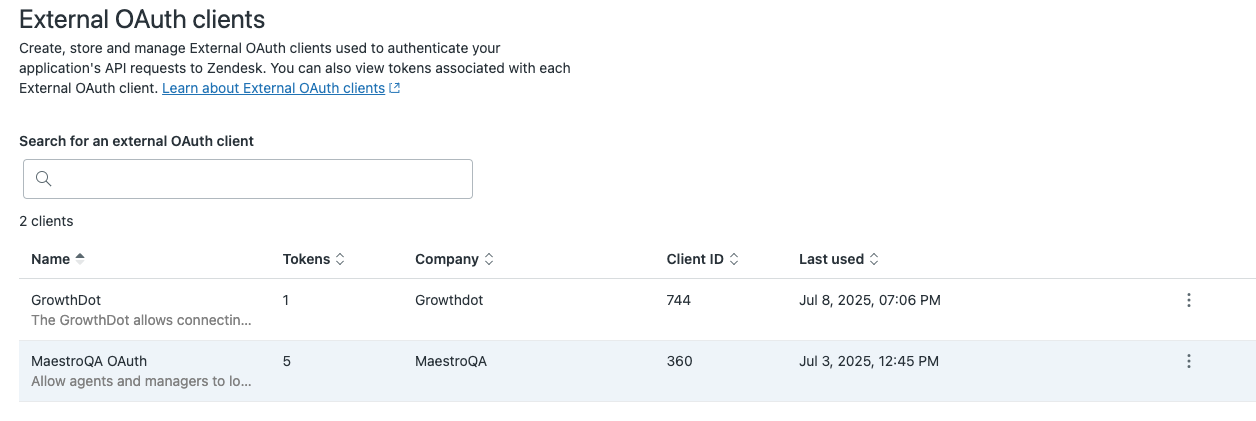
Task: Click the Last used sort icon
Action: click(874, 259)
